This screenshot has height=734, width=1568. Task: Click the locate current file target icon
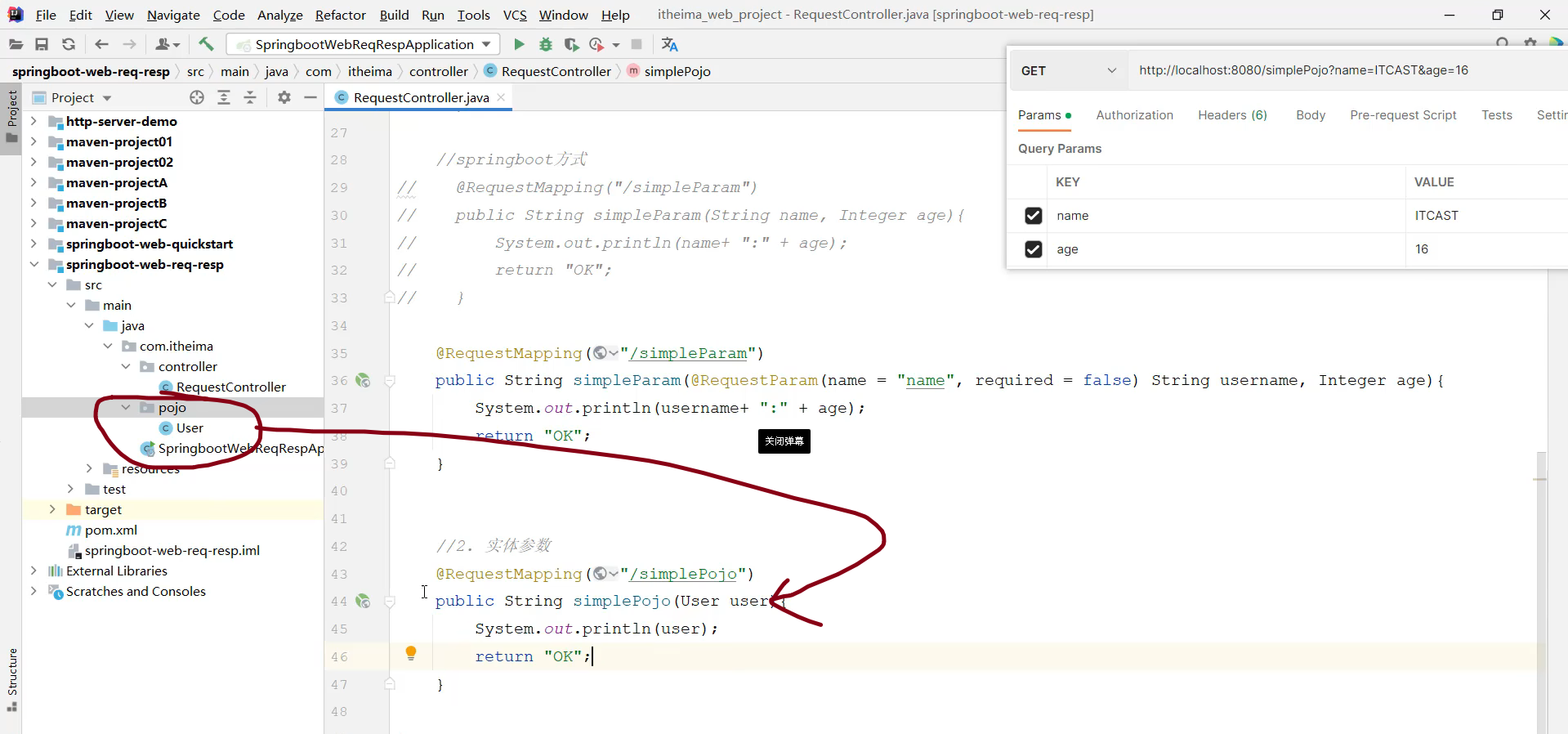(197, 97)
